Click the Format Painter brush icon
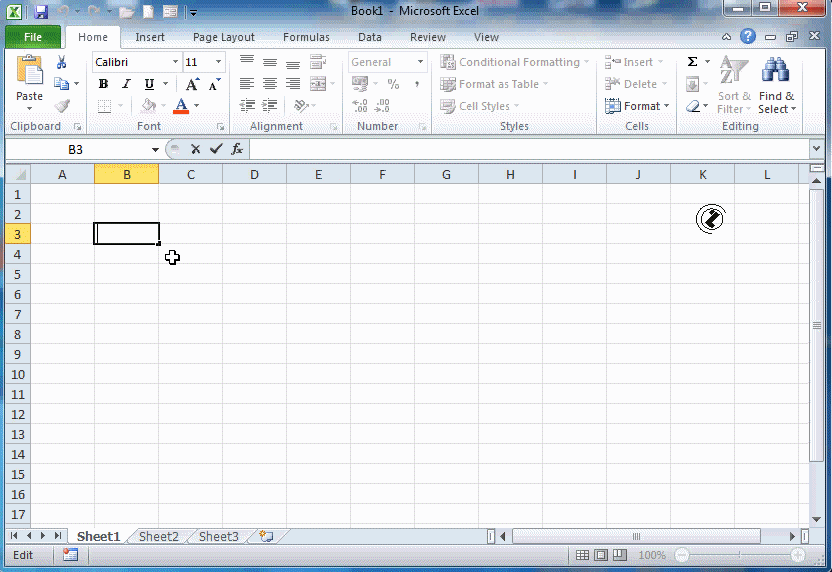This screenshot has width=832, height=572. coord(62,106)
